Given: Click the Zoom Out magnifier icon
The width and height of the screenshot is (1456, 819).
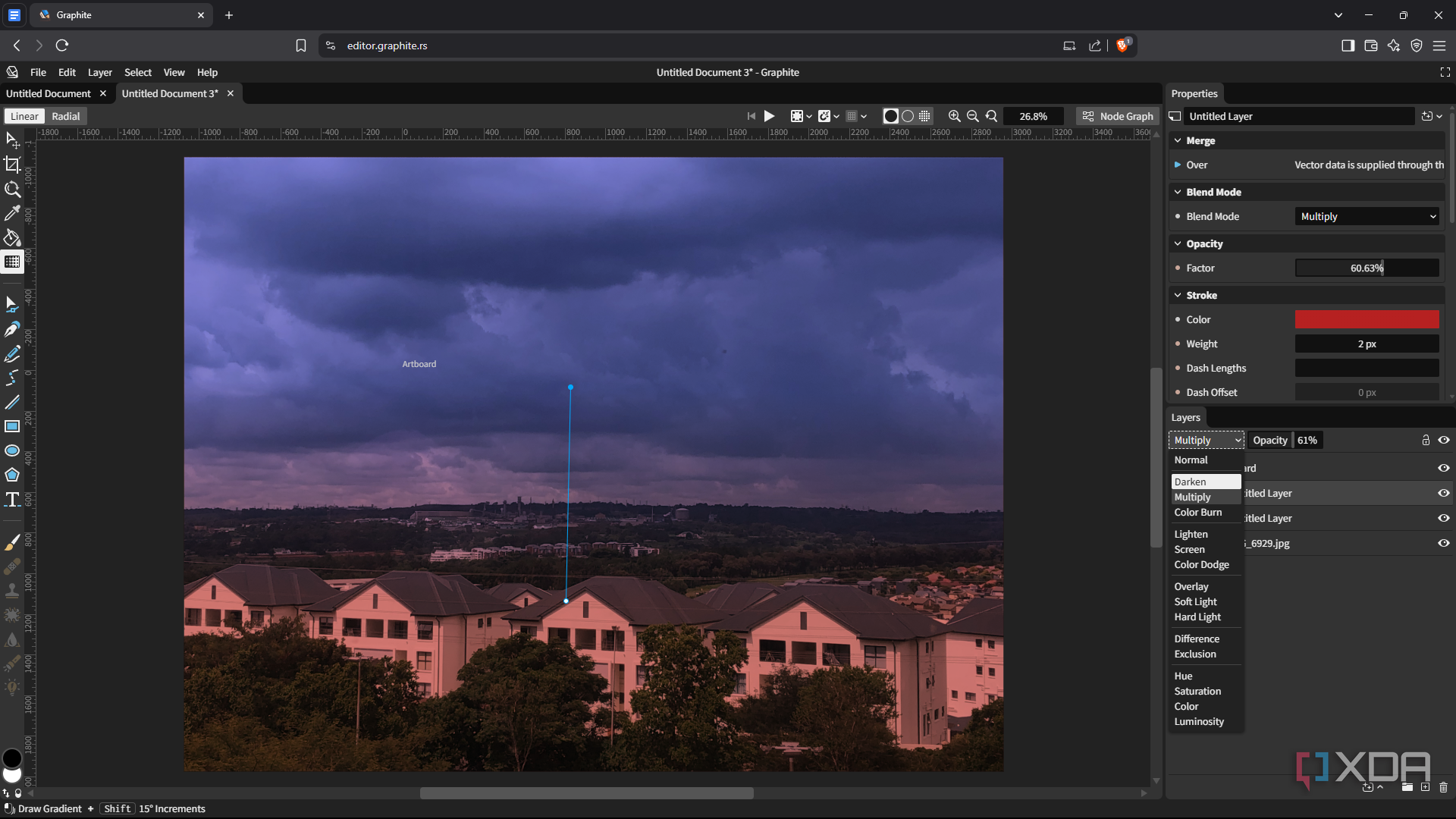Looking at the screenshot, I should tap(972, 116).
